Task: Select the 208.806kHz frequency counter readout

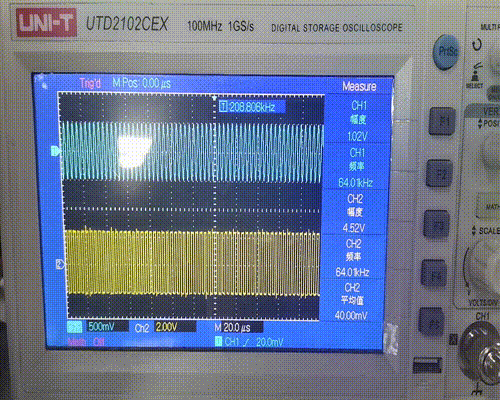Action: click(252, 107)
